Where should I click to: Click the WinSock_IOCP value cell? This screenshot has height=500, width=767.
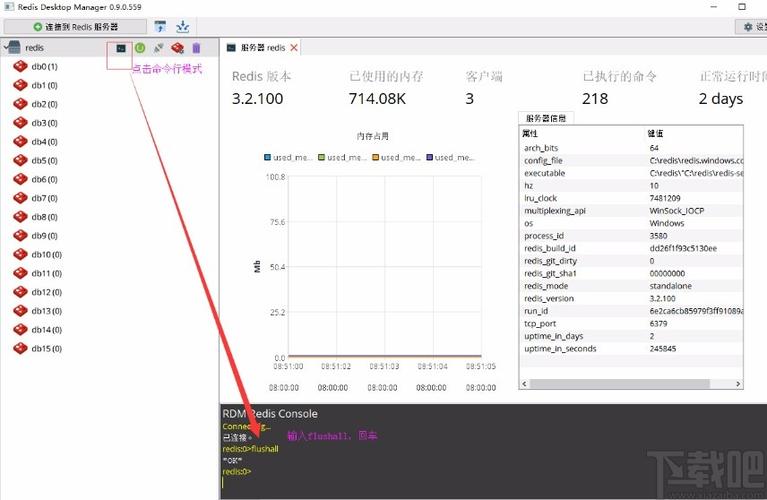pyautogui.click(x=677, y=210)
